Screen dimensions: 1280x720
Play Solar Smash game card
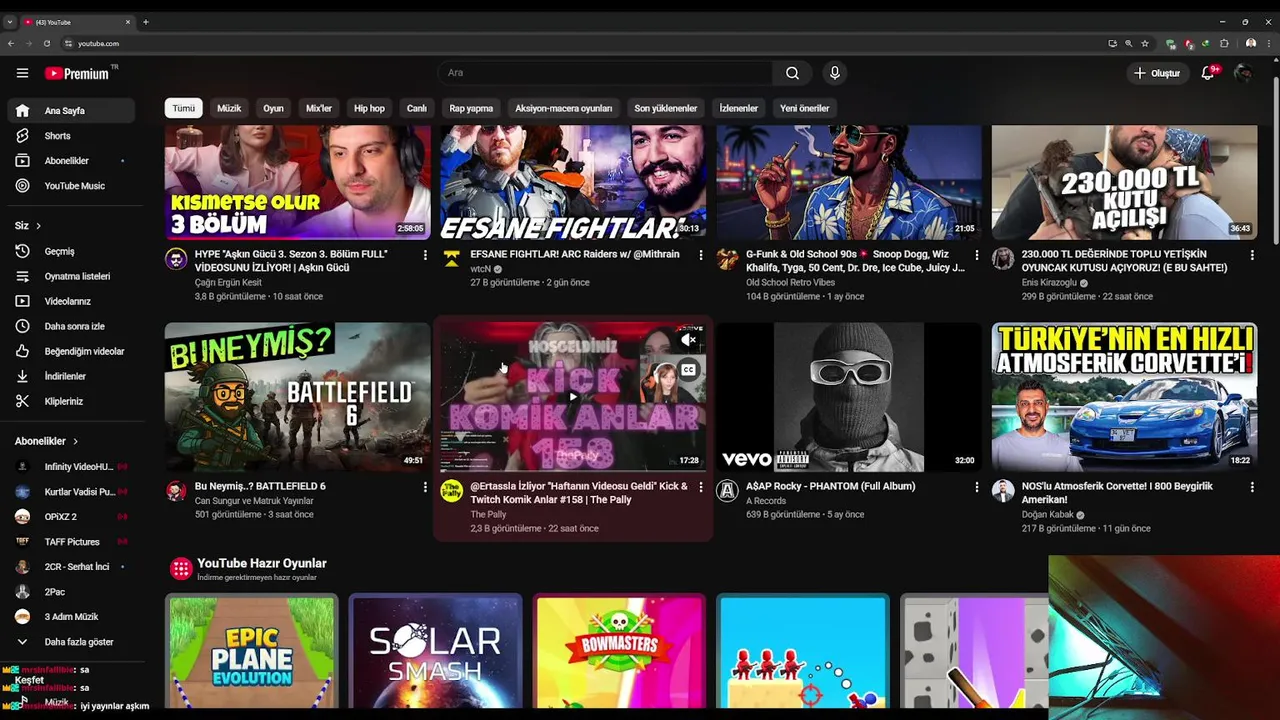[436, 652]
